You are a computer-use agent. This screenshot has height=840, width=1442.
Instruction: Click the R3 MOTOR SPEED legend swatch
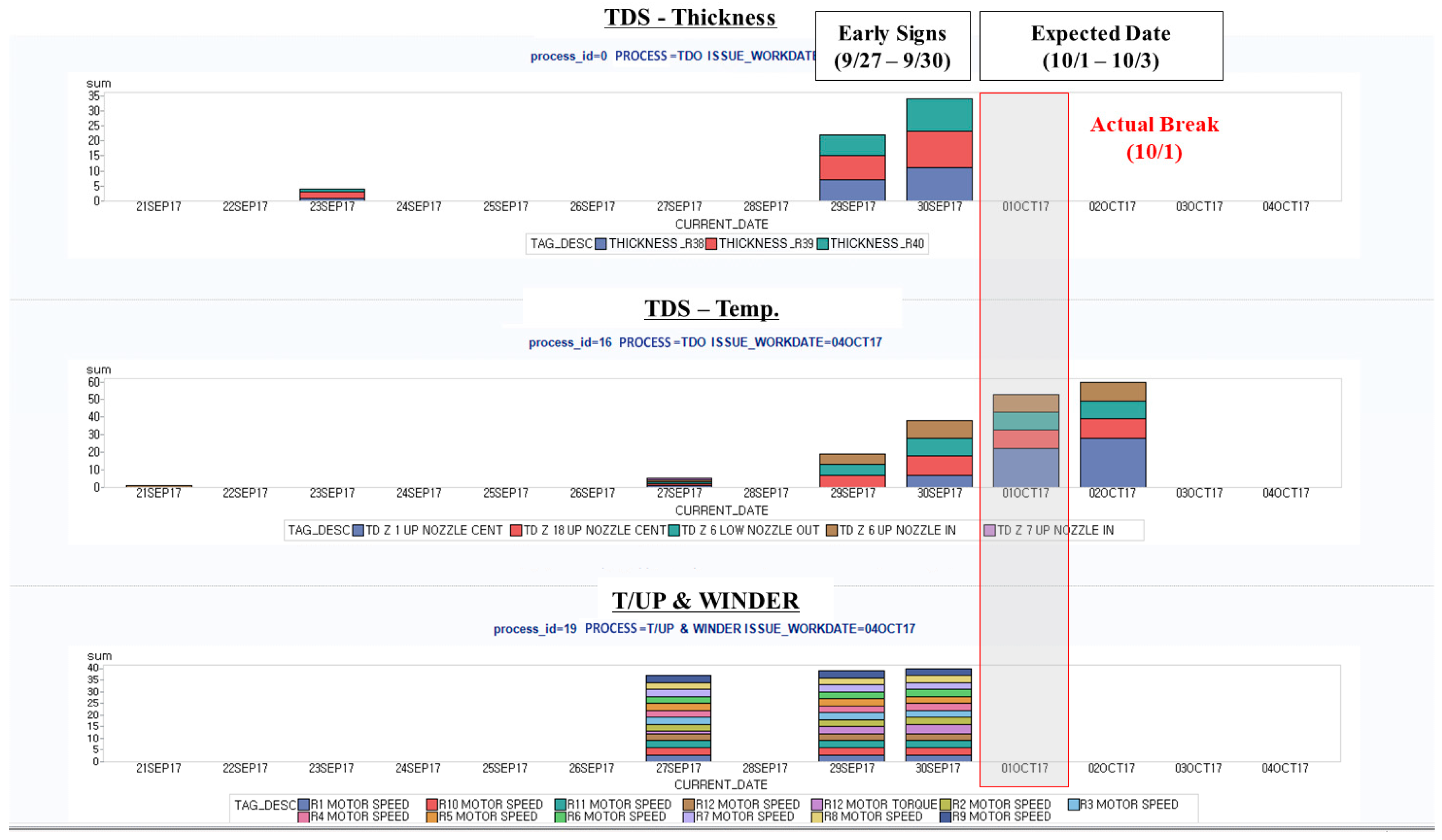[x=1073, y=805]
